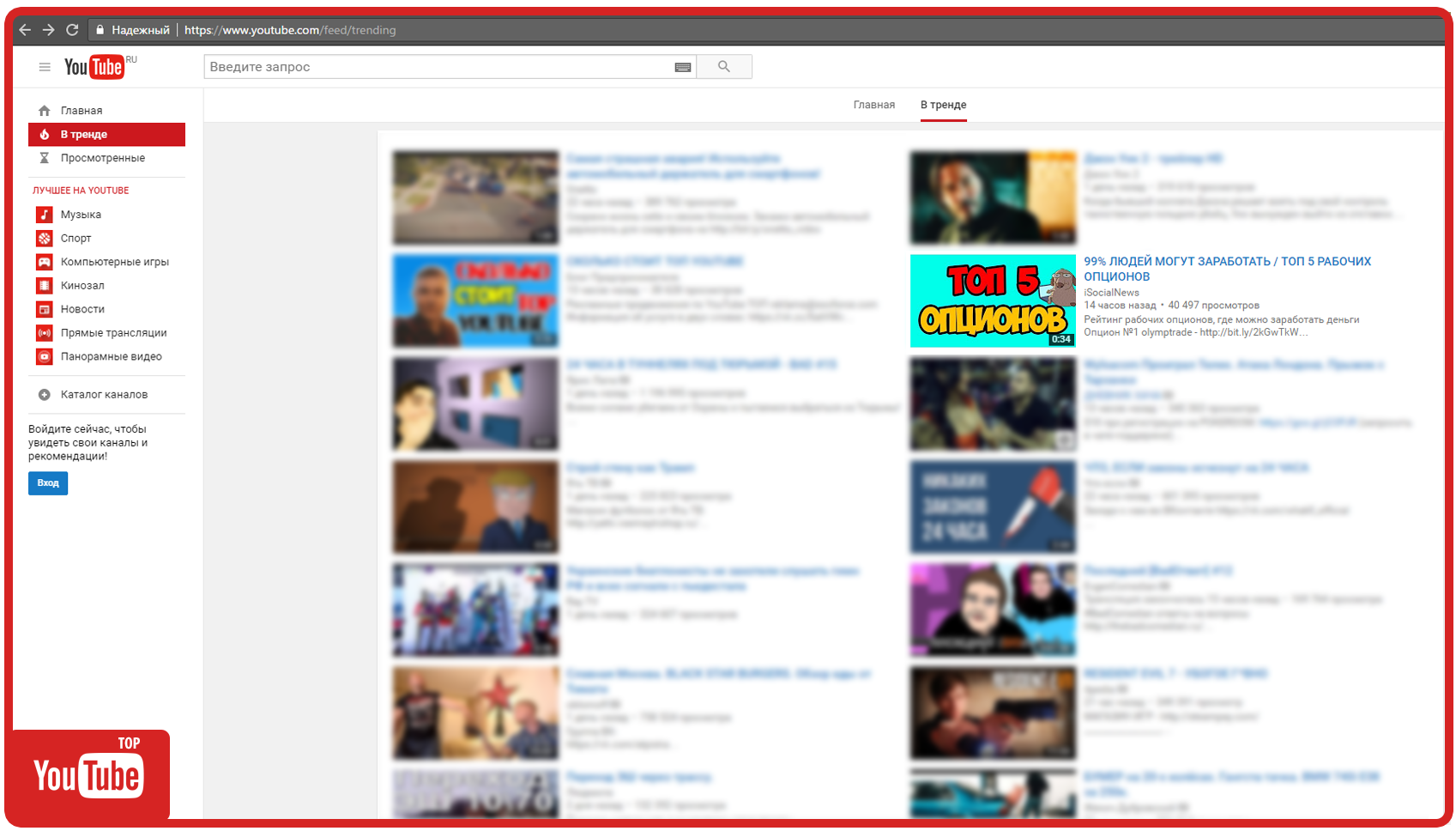Click the search magnifier icon

pos(723,66)
